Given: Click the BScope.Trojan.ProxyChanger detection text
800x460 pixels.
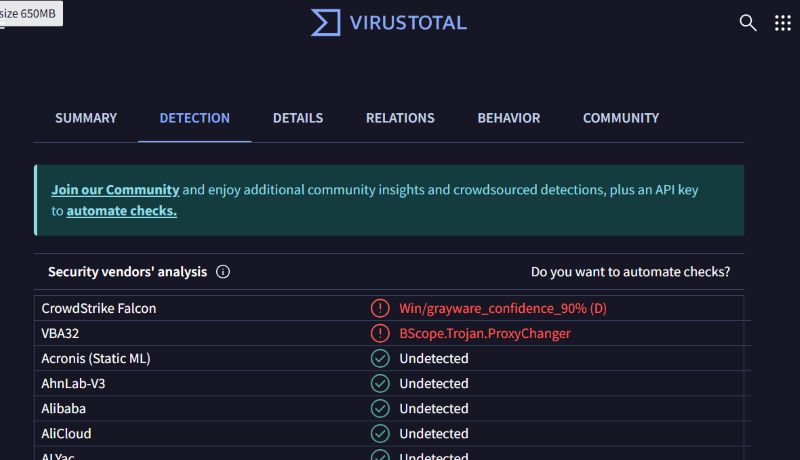Looking at the screenshot, I should tap(485, 333).
